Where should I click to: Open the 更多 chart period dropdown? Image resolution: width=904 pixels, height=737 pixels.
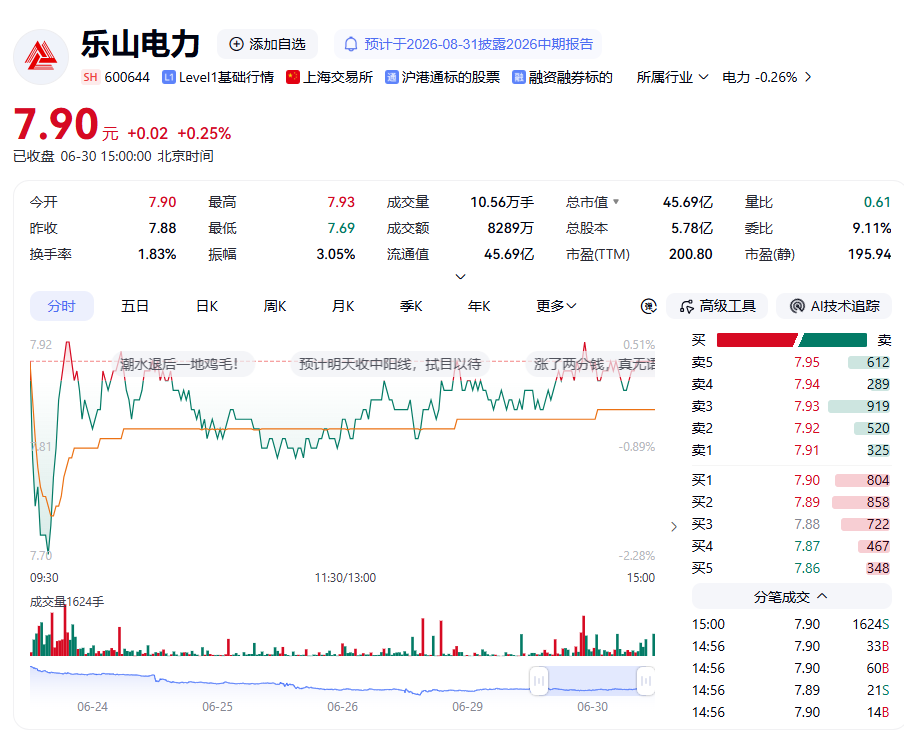click(556, 306)
